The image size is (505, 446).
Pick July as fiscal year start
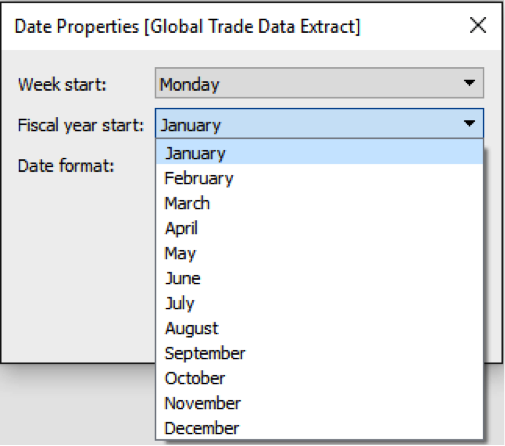pos(319,303)
